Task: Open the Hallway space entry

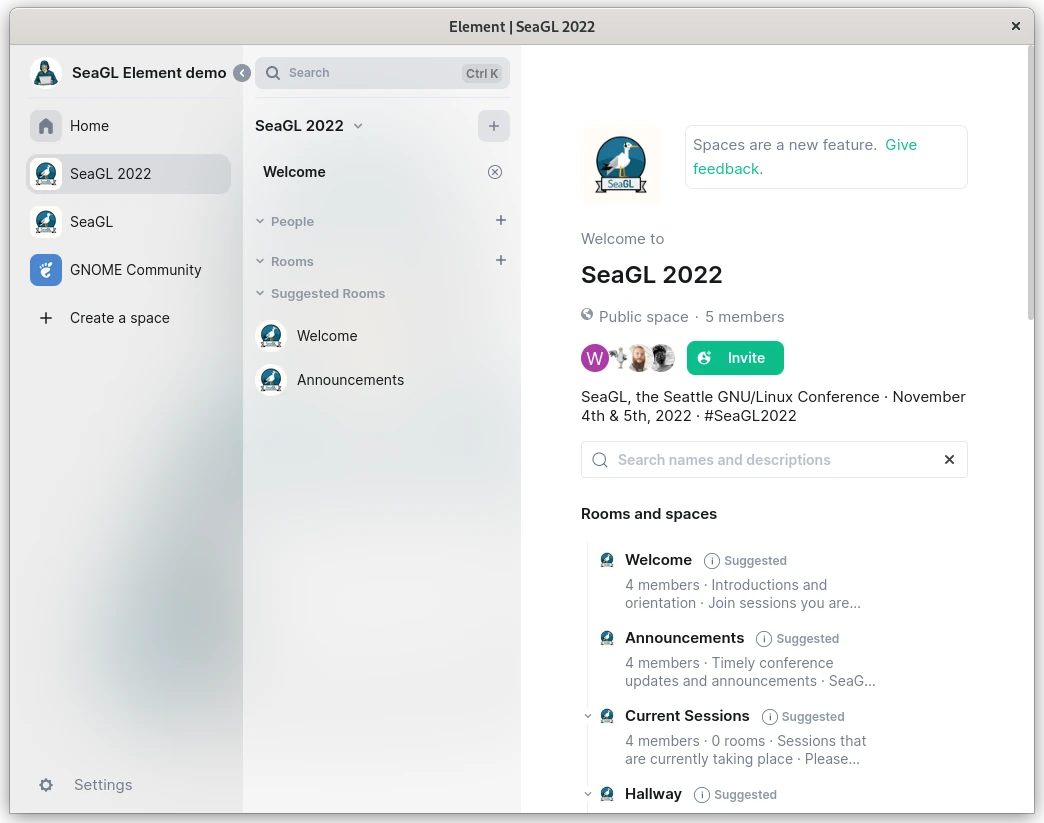Action: [x=653, y=794]
